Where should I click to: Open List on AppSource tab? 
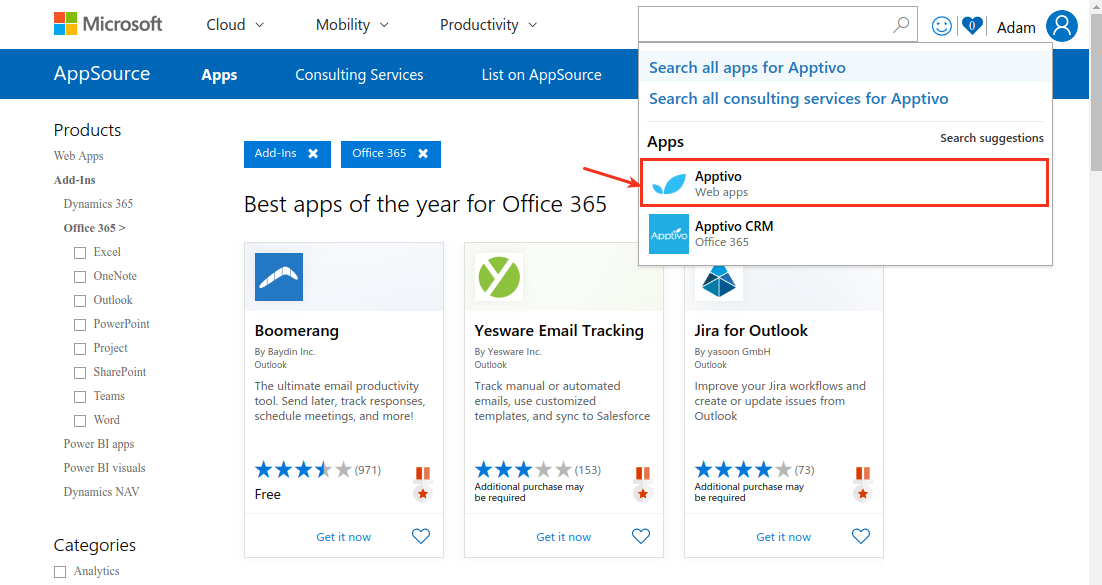[541, 75]
